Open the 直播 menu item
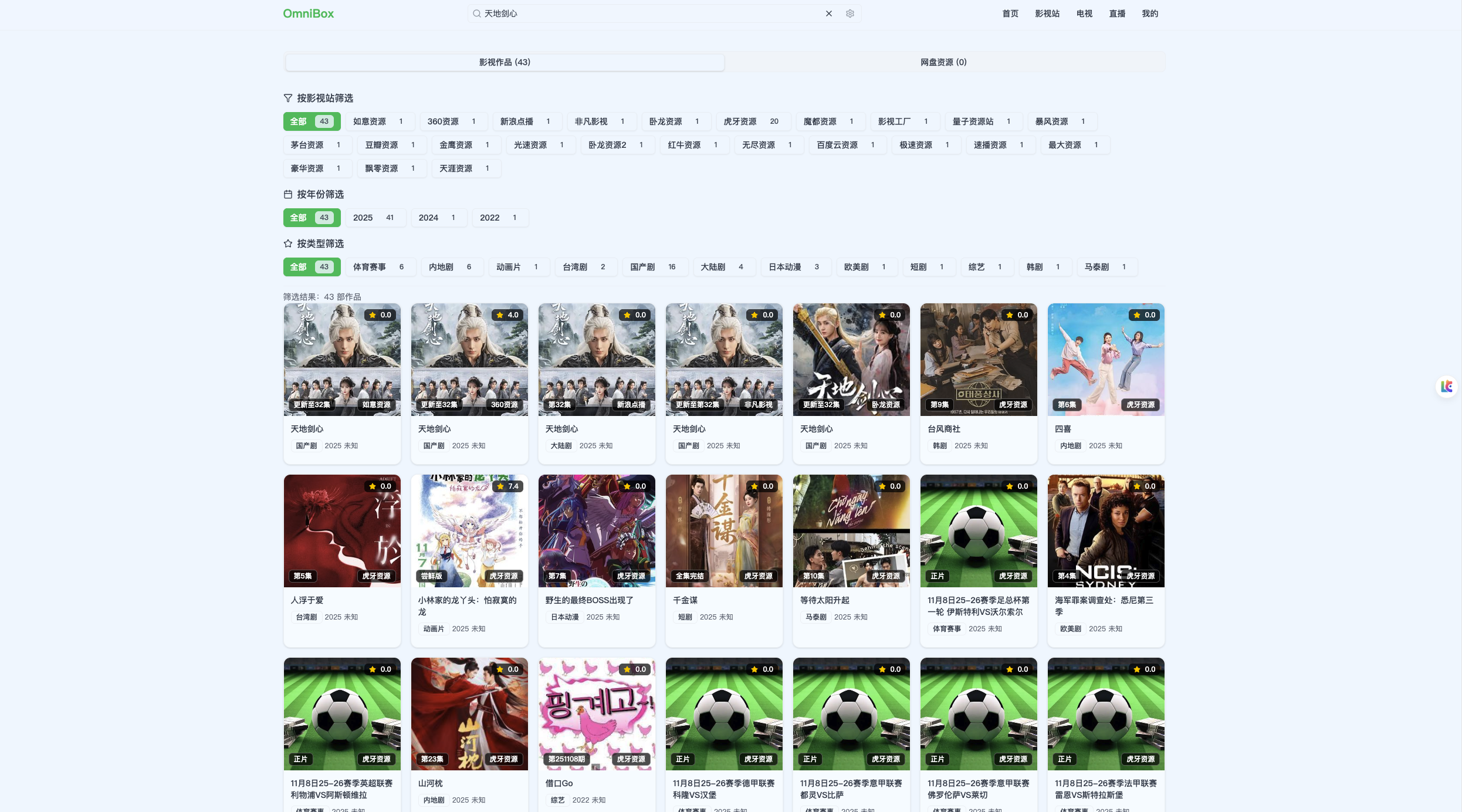The height and width of the screenshot is (812, 1462). (1117, 13)
